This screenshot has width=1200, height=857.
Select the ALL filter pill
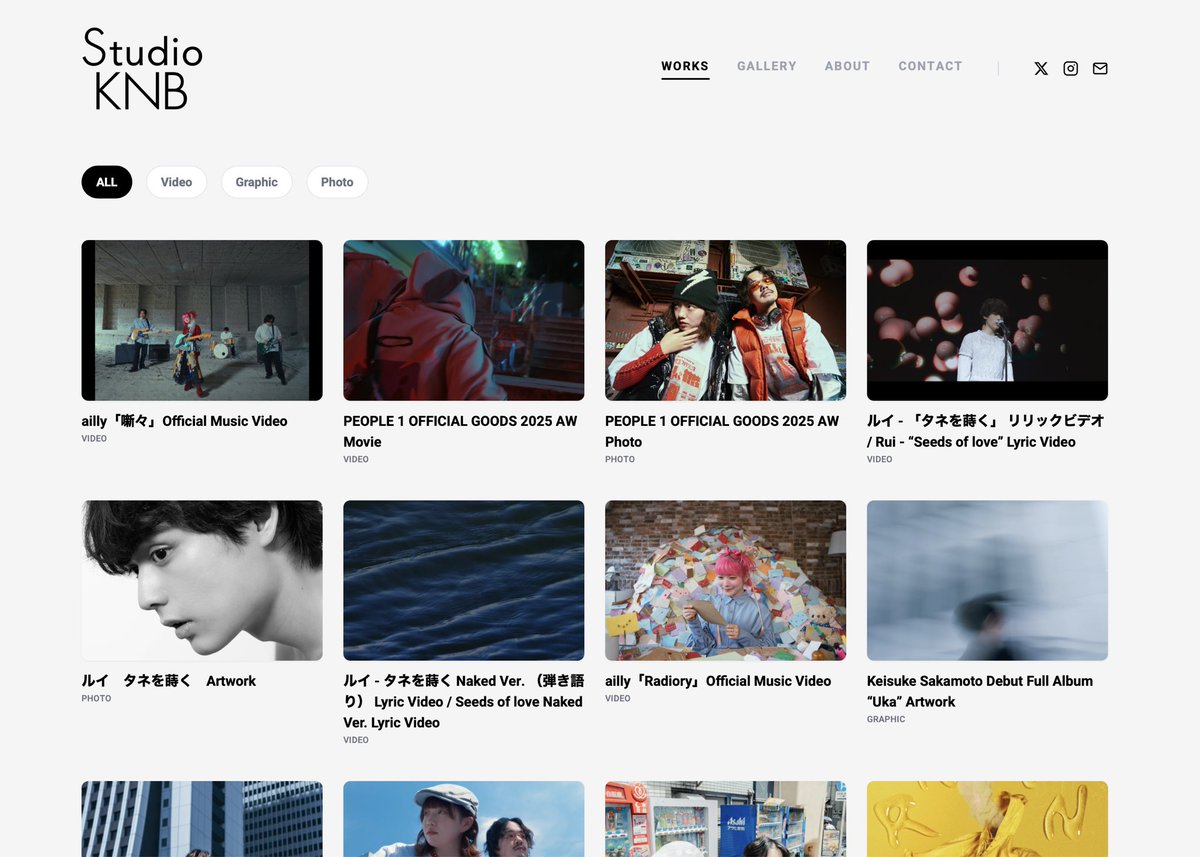tap(107, 182)
